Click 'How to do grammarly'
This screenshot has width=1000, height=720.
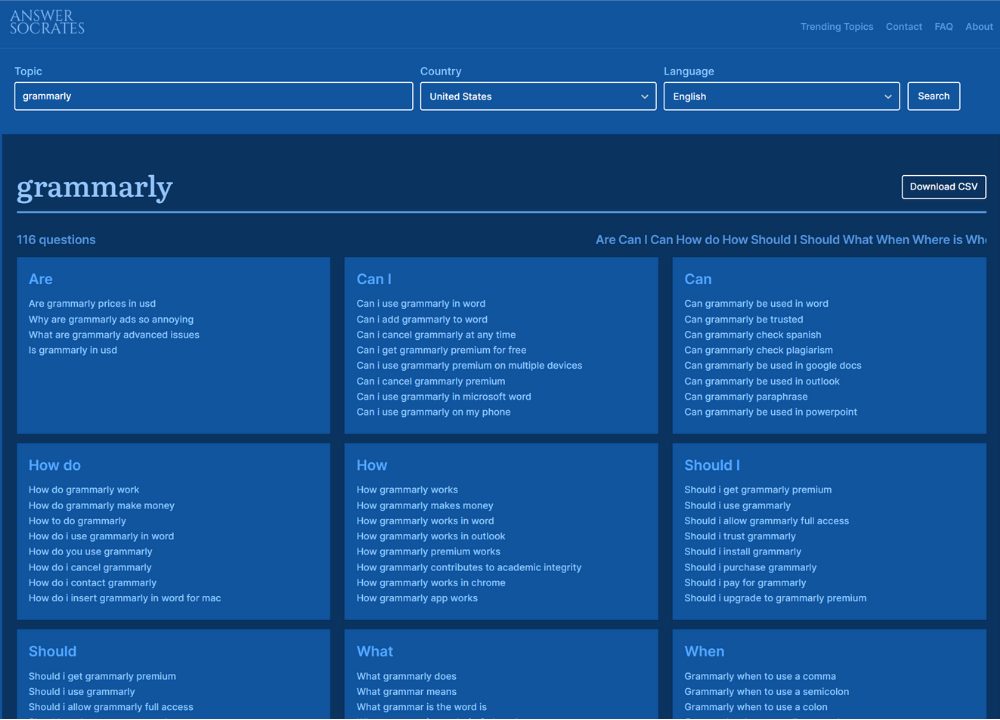click(x=77, y=521)
